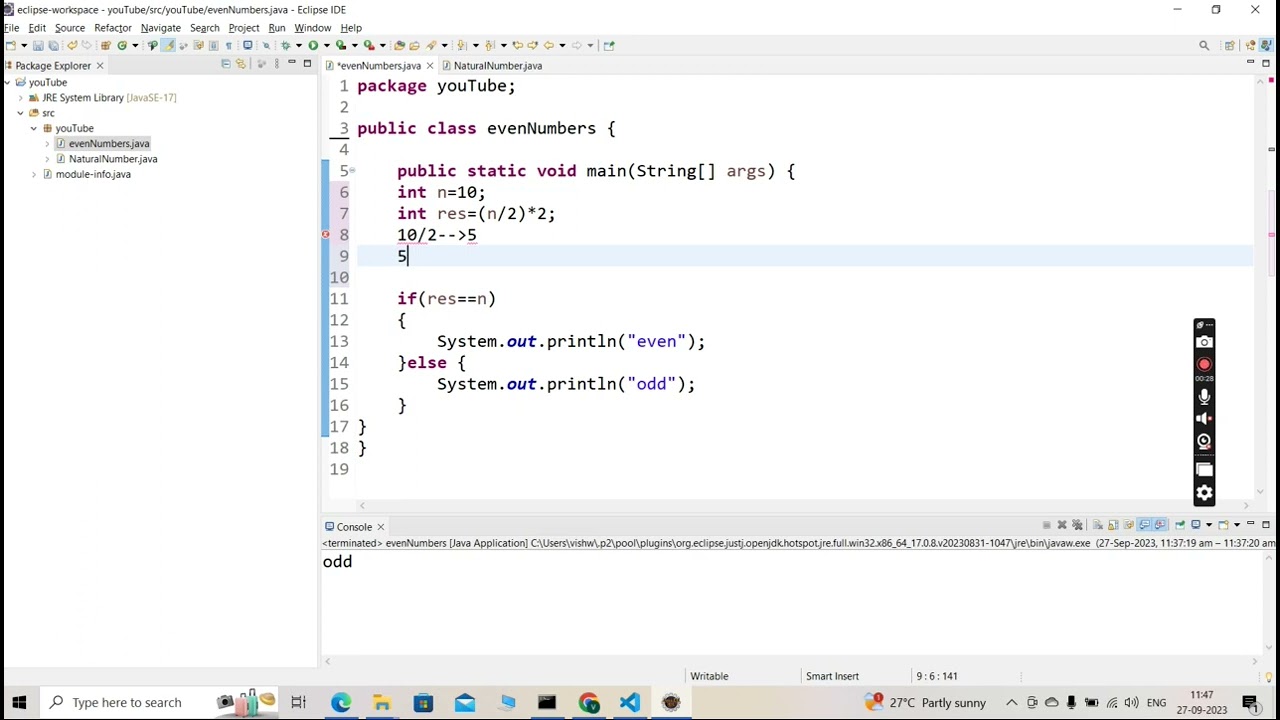Expand the JRE System Library node

coord(20,98)
